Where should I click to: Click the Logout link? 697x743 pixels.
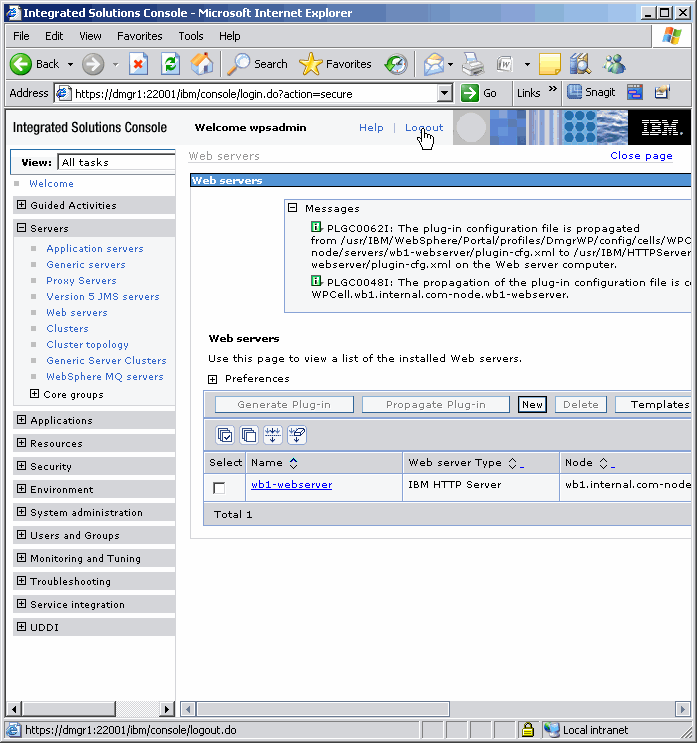coord(424,128)
